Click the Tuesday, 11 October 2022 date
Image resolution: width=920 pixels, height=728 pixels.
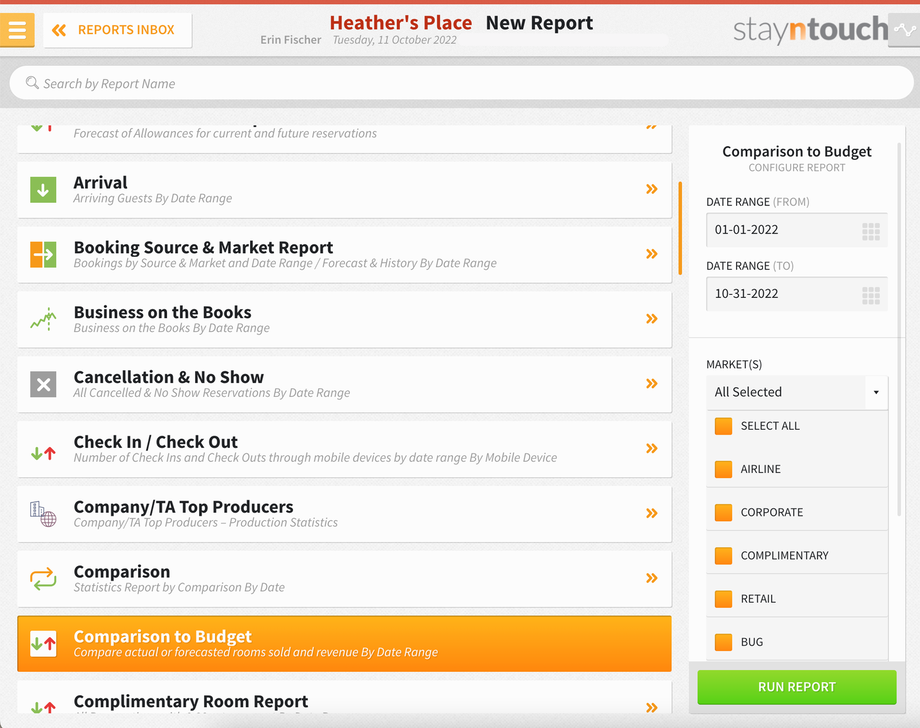[x=394, y=40]
